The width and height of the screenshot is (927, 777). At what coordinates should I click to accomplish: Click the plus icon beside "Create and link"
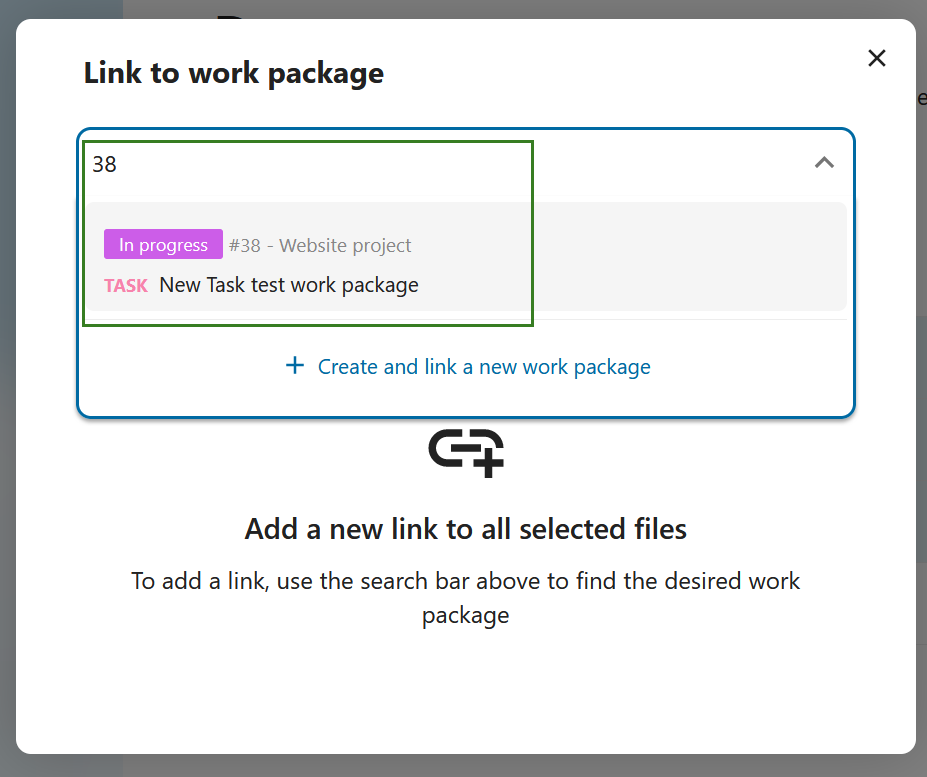coord(294,366)
